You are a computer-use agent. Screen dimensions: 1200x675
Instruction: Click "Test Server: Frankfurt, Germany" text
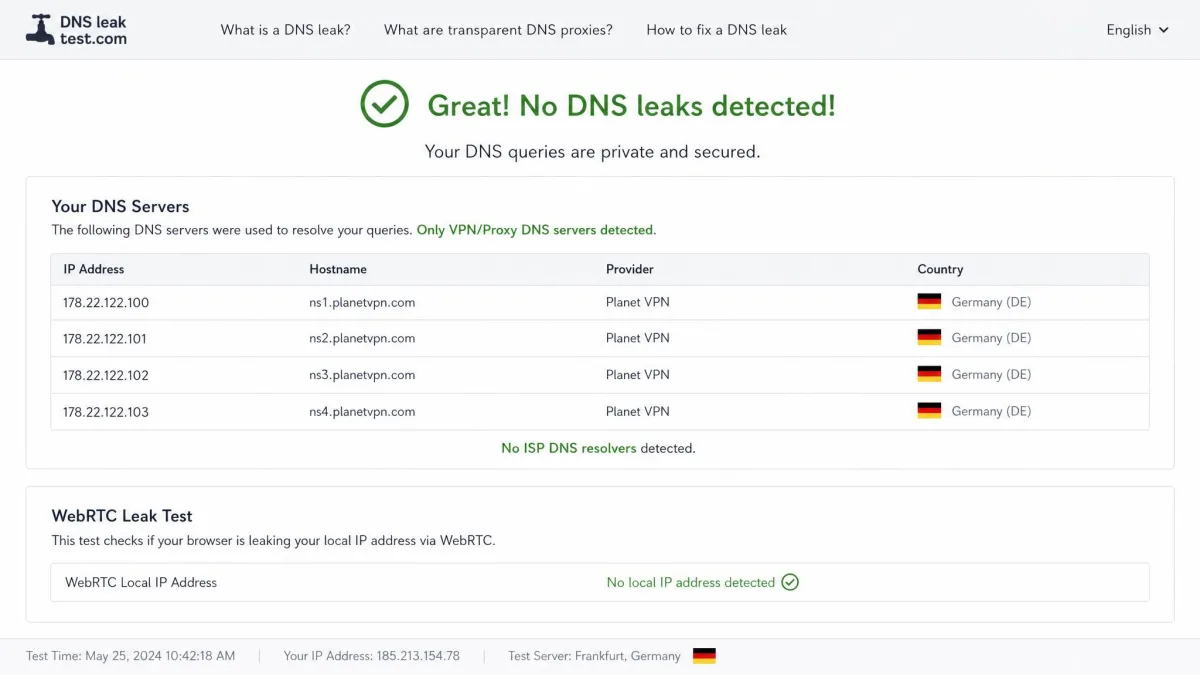594,656
